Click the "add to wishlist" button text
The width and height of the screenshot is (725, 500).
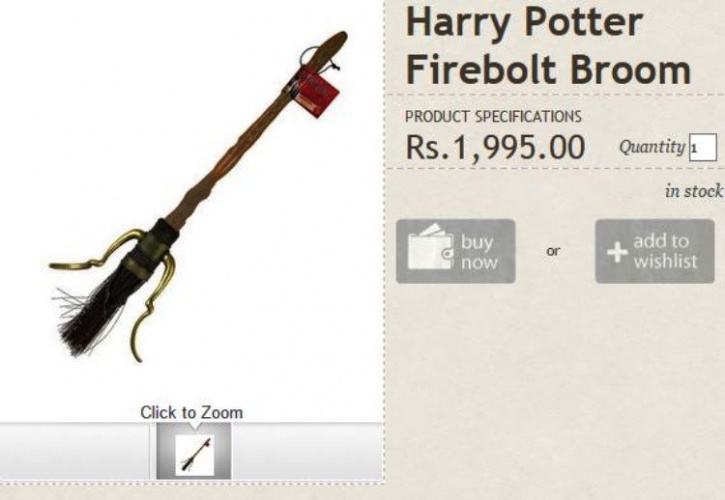[665, 251]
